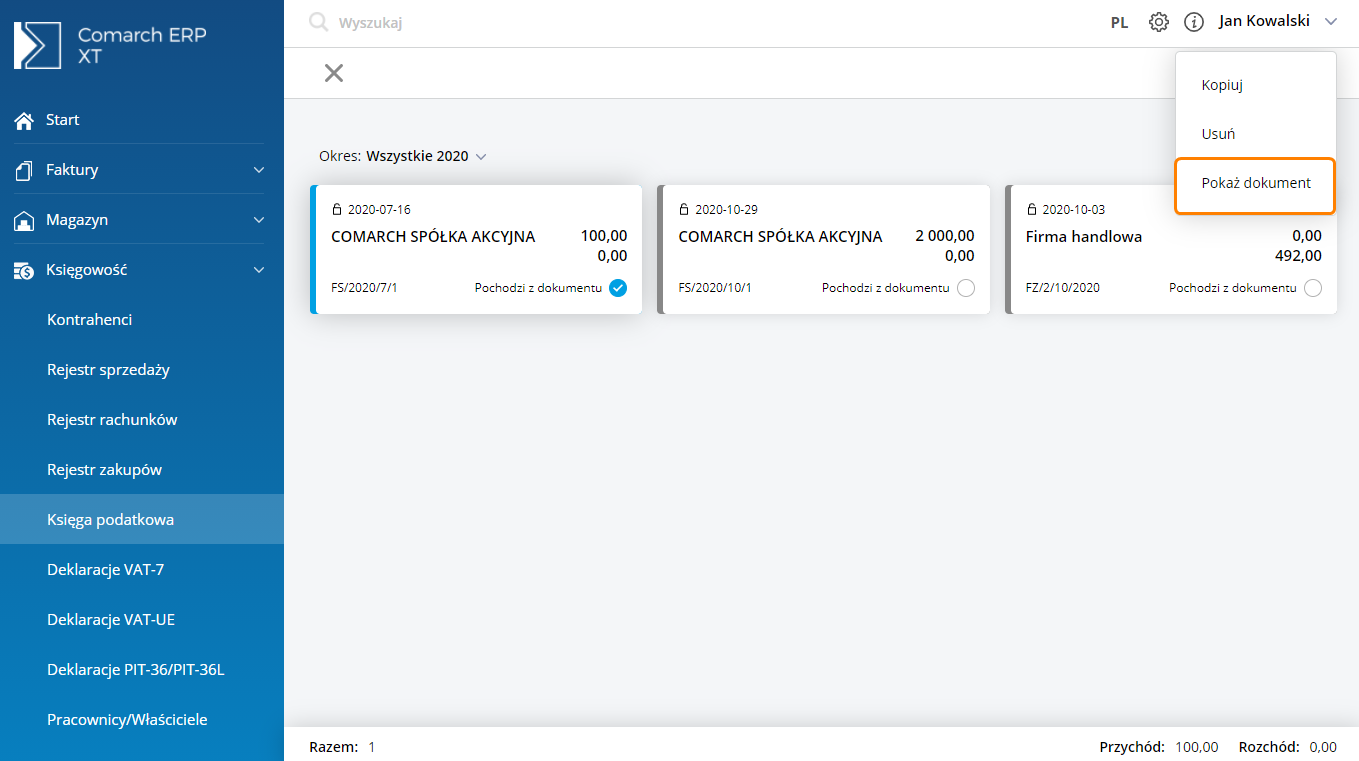Viewport: 1359px width, 761px height.
Task: Click date 2020-10-03 on the card
Action: pos(1076,210)
